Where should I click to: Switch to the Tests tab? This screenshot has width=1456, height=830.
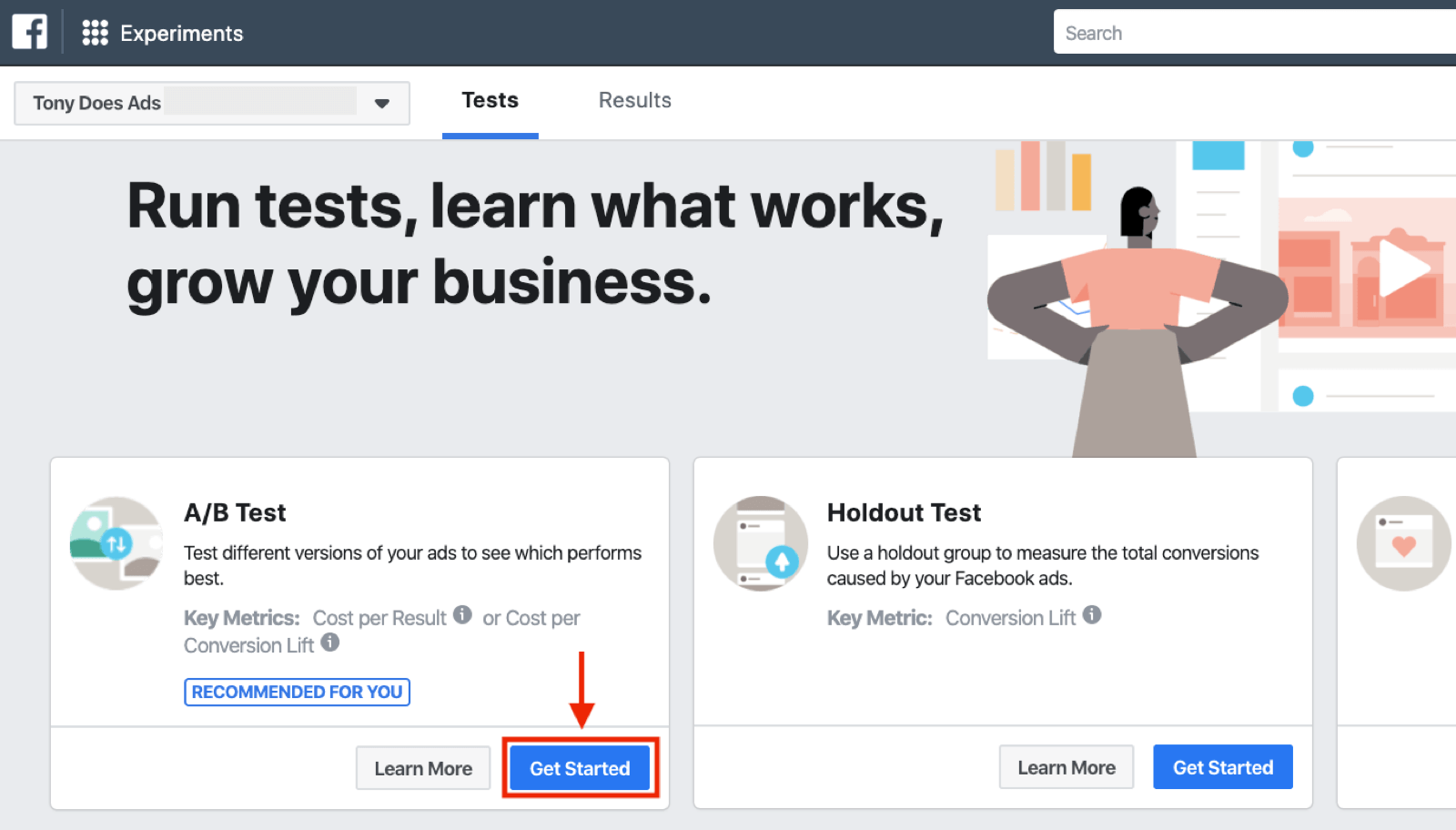[490, 100]
